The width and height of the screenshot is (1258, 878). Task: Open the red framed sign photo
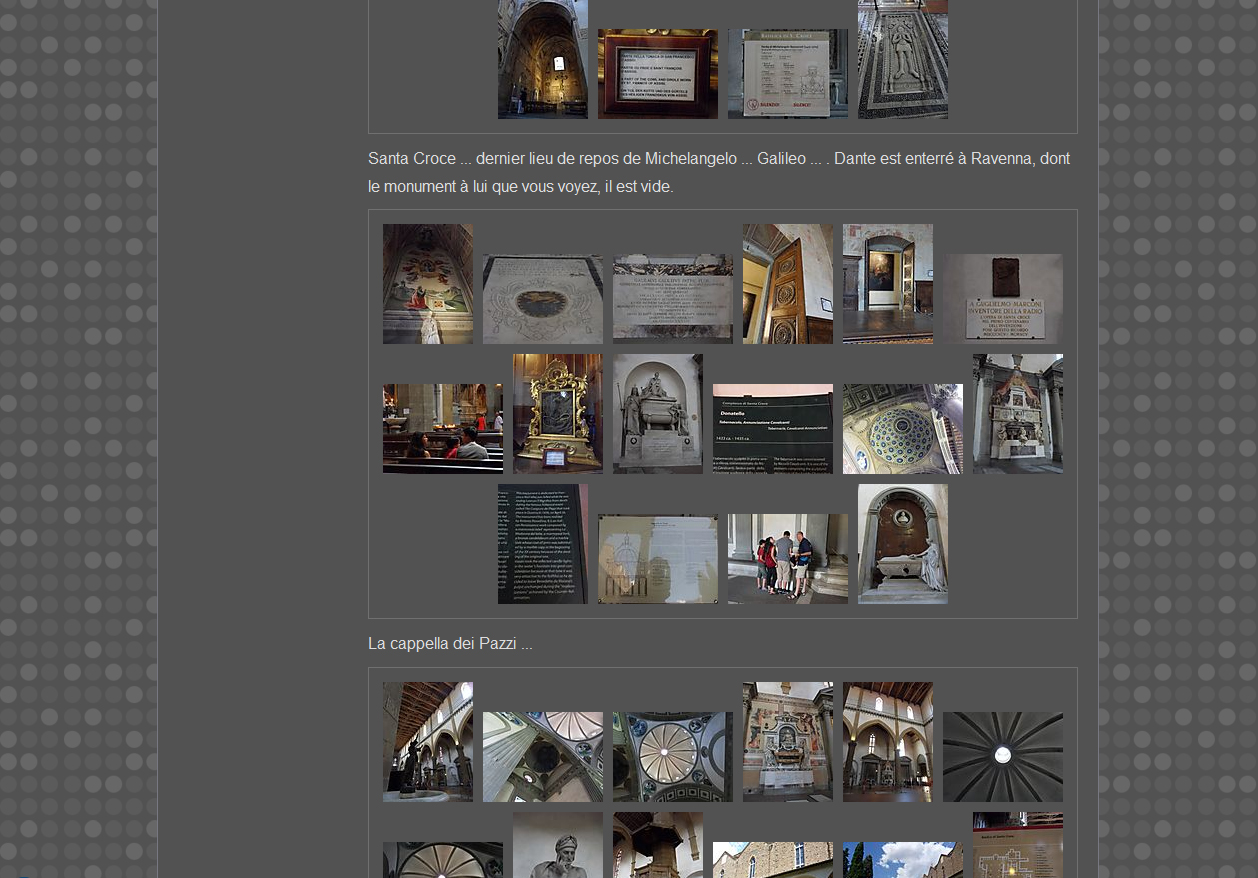tap(657, 74)
